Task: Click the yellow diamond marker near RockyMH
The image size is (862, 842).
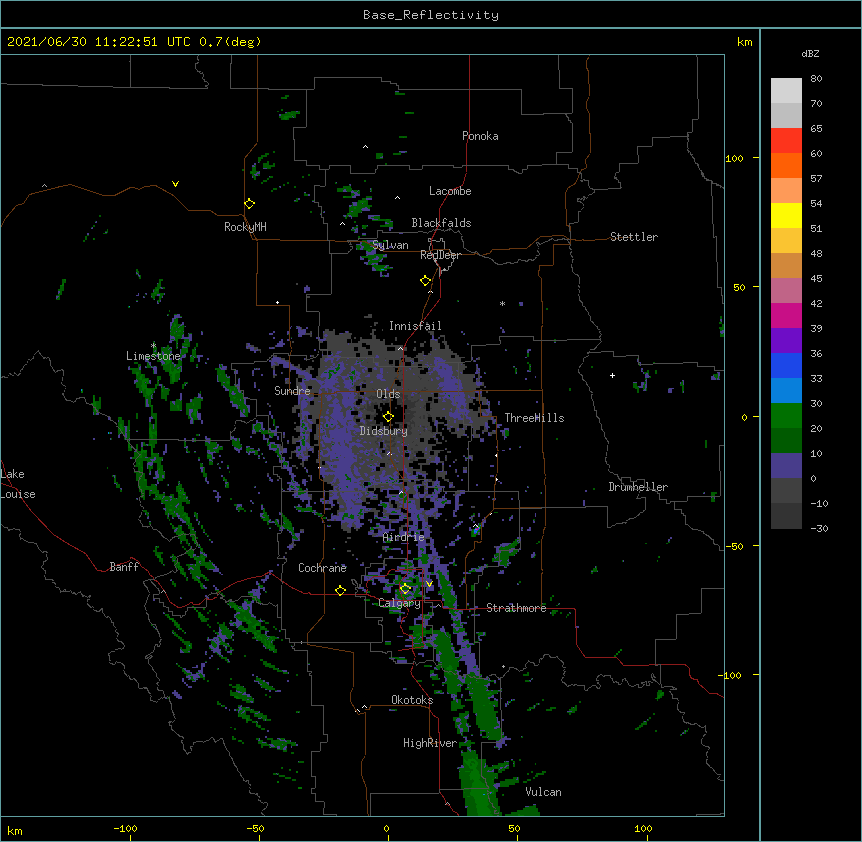Action: 249,204
